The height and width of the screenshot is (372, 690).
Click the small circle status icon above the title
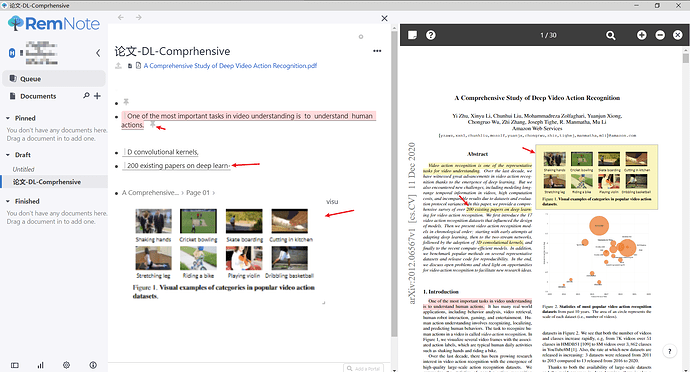click(361, 37)
